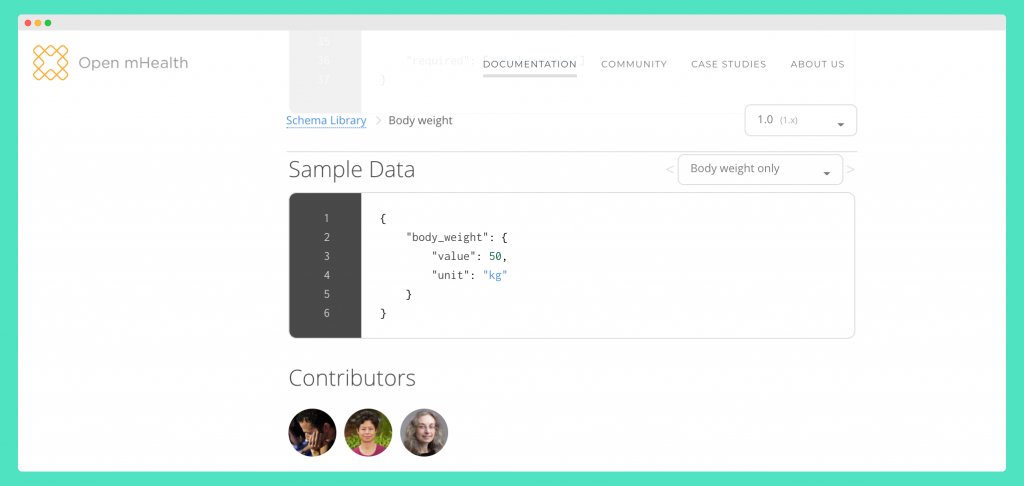Click the macOS green maximize window button

click(48, 23)
